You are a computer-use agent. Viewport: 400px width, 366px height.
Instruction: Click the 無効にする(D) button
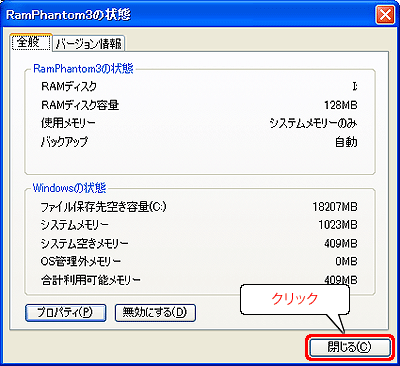(155, 313)
